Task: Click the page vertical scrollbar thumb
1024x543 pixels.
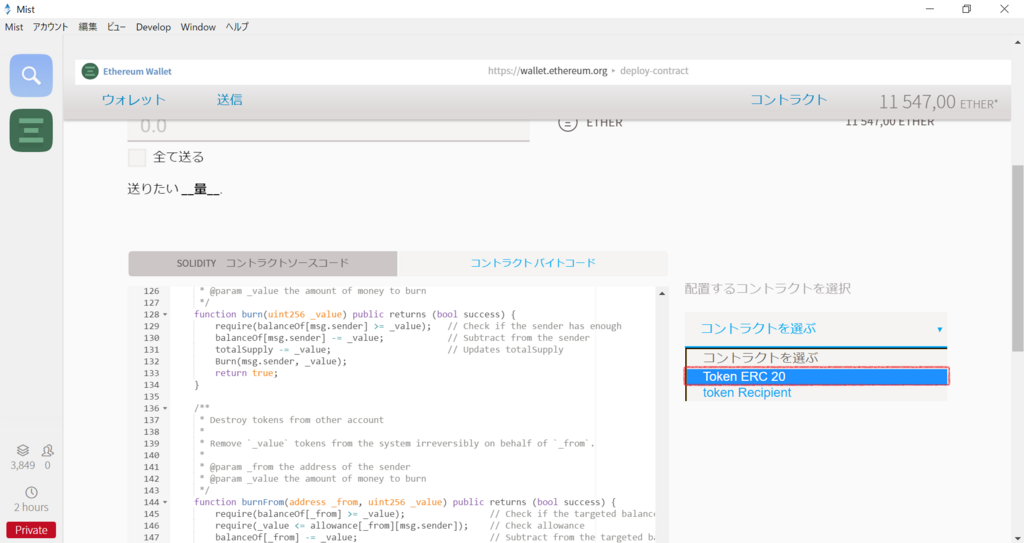Action: (1017, 258)
